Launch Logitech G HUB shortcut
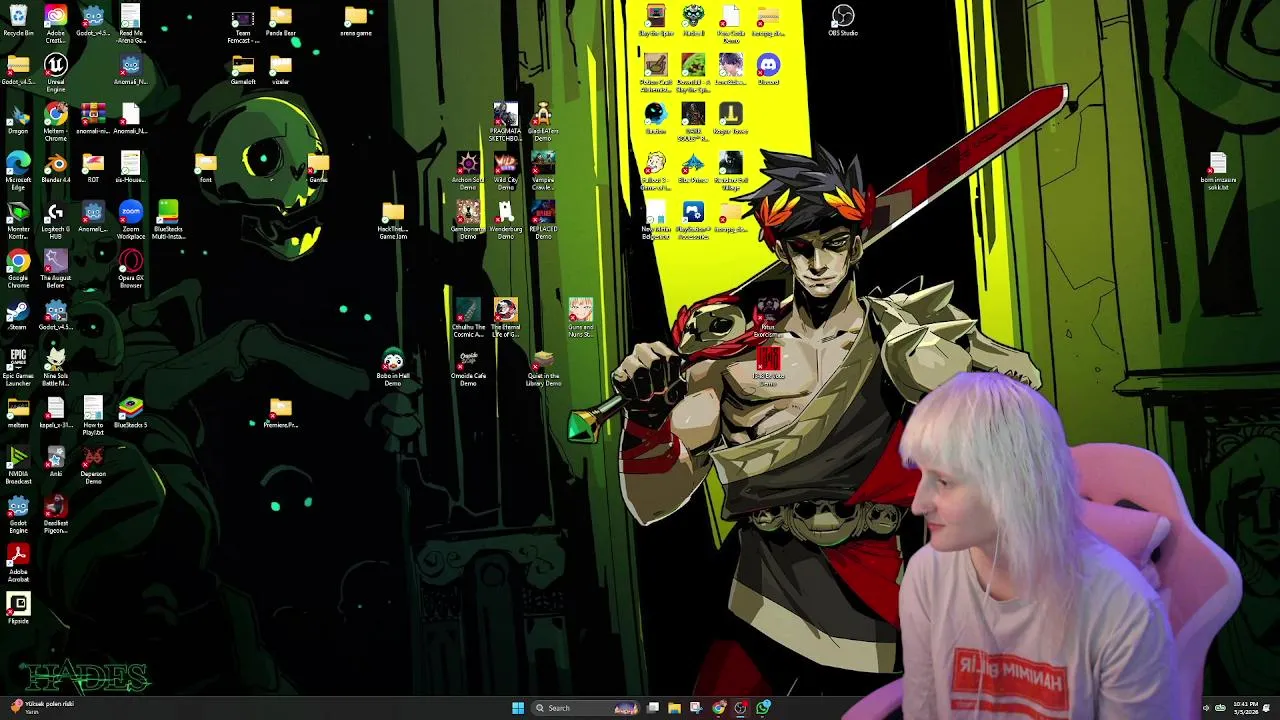The width and height of the screenshot is (1280, 720). pos(56,220)
